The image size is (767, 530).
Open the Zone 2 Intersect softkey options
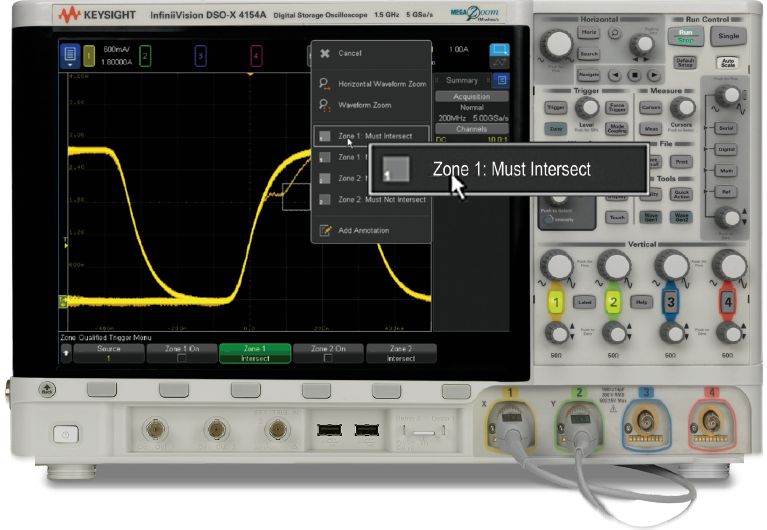tap(401, 353)
